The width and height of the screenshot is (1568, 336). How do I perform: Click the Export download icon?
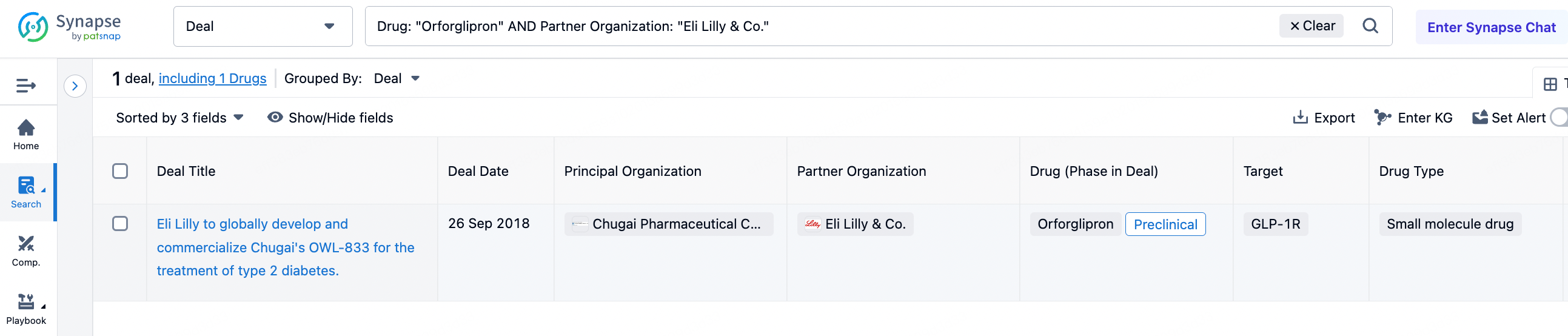pos(1300,118)
